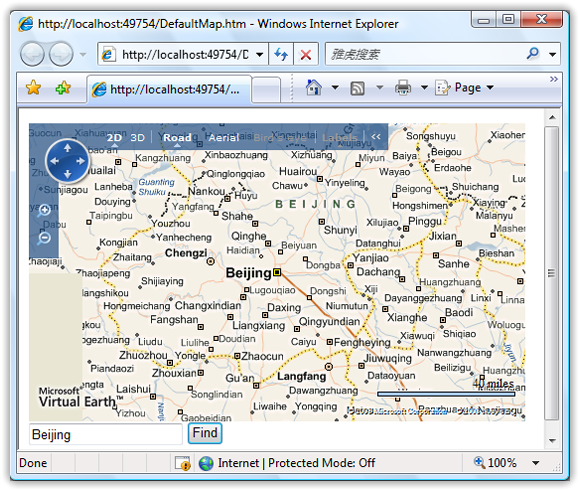Zoom out on the map
This screenshot has width=580, height=491.
coord(44,238)
